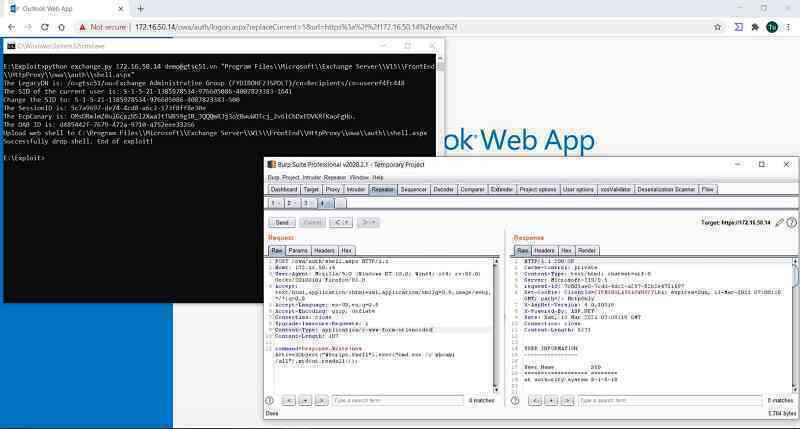Open the xssValidator tab
800x429 pixels.
tap(615, 189)
